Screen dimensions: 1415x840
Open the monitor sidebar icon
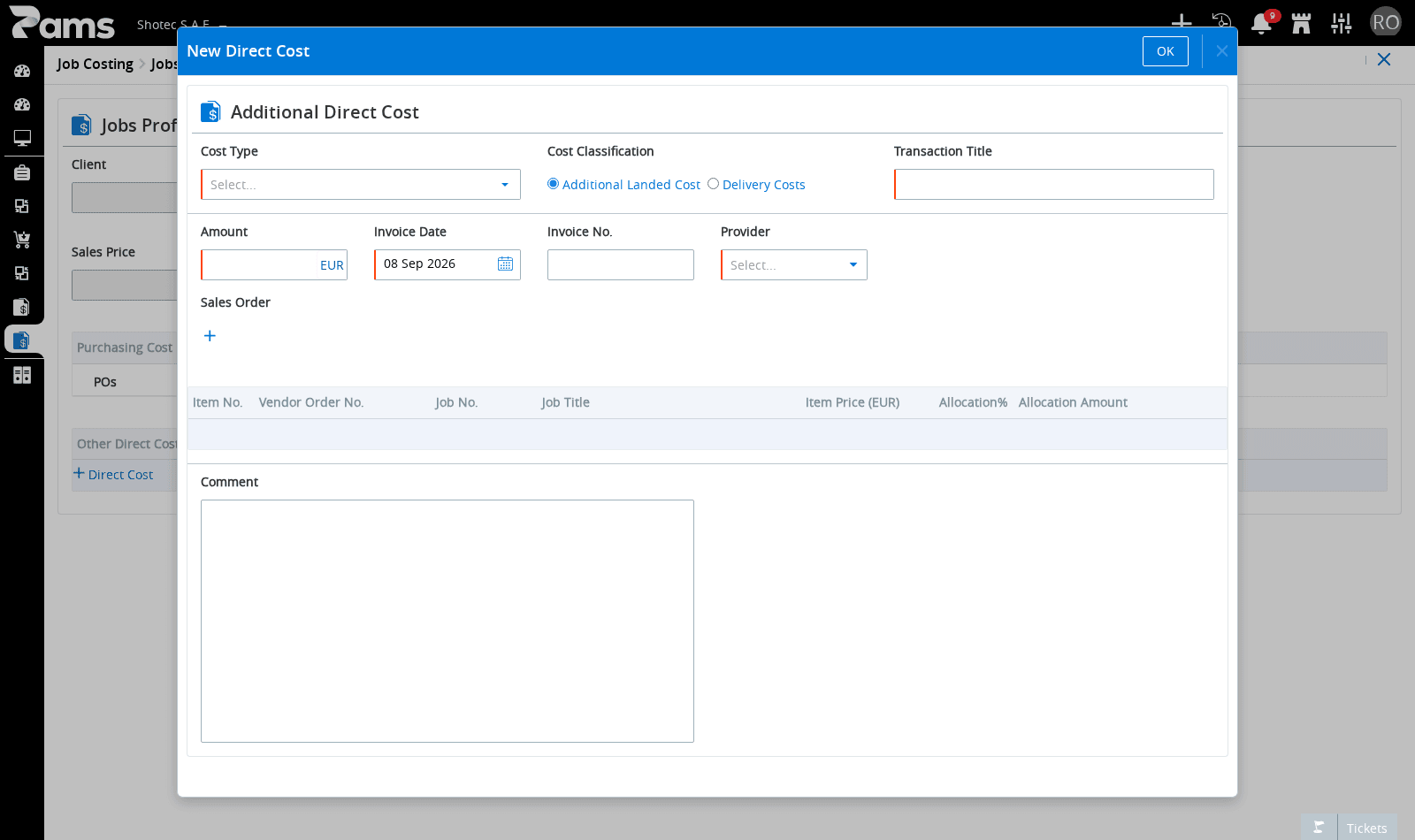coord(22,138)
